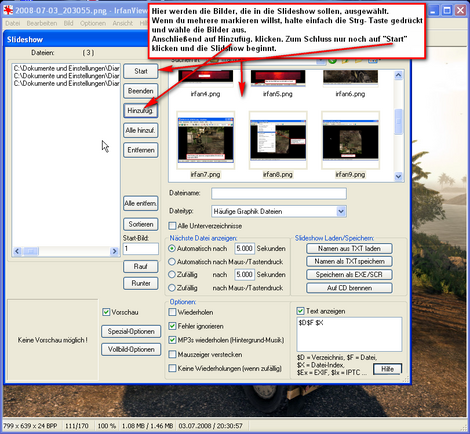
Task: Open the Suchen in folder dropdown arrow
Action: (321, 61)
